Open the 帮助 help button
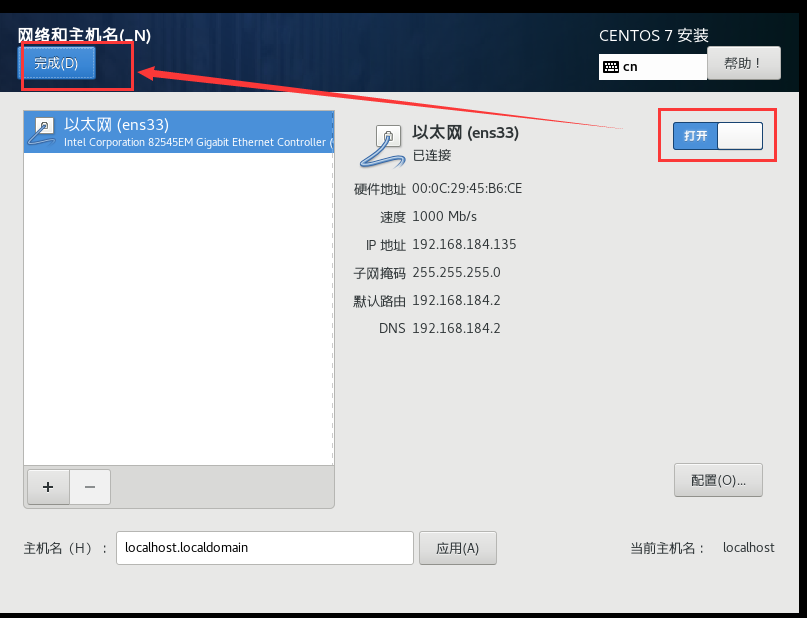 [x=744, y=63]
